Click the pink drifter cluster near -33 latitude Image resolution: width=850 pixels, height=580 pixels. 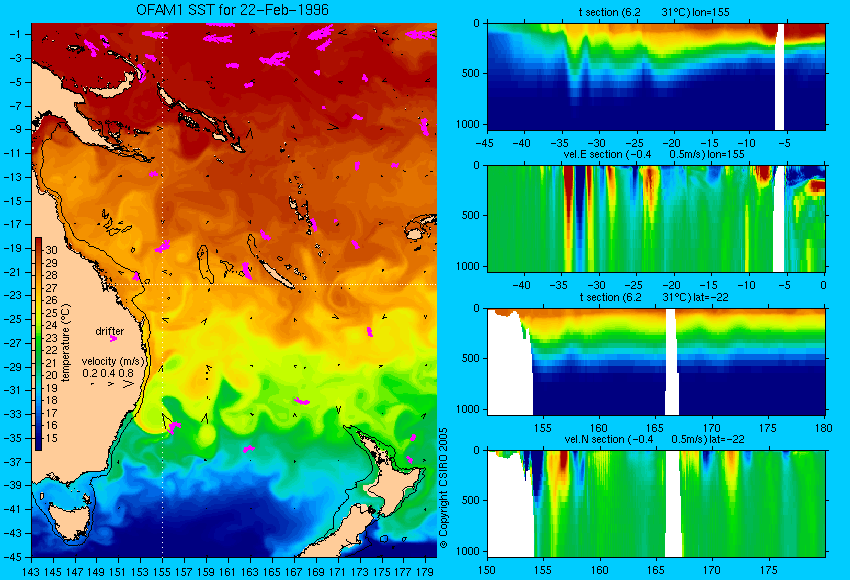(x=302, y=402)
